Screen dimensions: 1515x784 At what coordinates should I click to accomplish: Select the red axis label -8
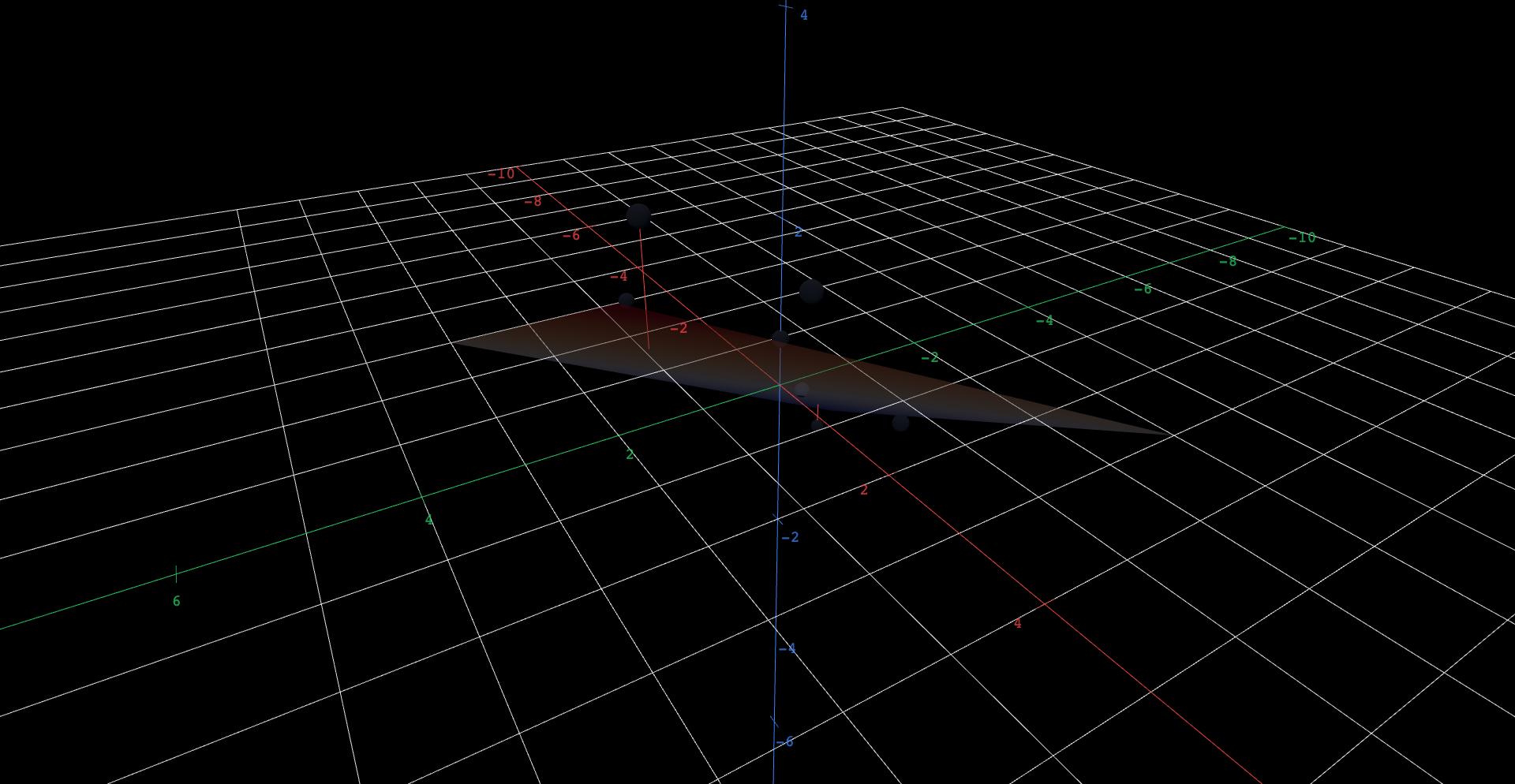[533, 201]
